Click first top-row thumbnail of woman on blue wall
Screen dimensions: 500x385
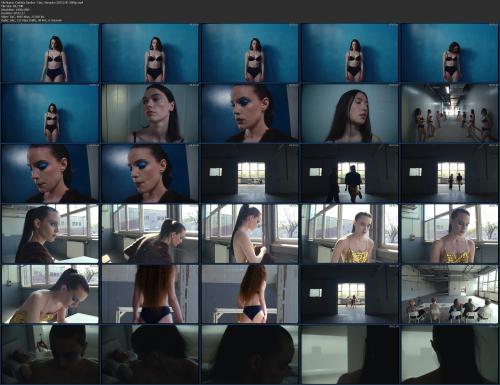coord(50,53)
